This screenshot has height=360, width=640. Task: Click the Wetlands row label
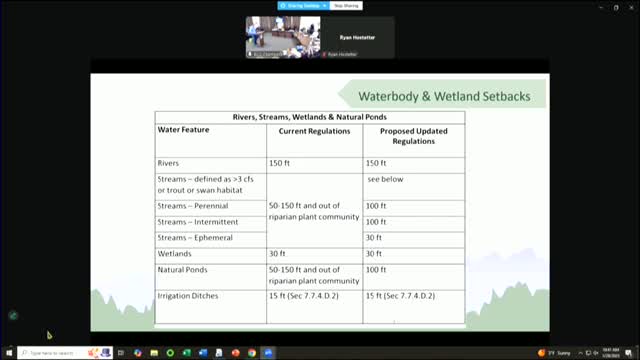(x=174, y=254)
